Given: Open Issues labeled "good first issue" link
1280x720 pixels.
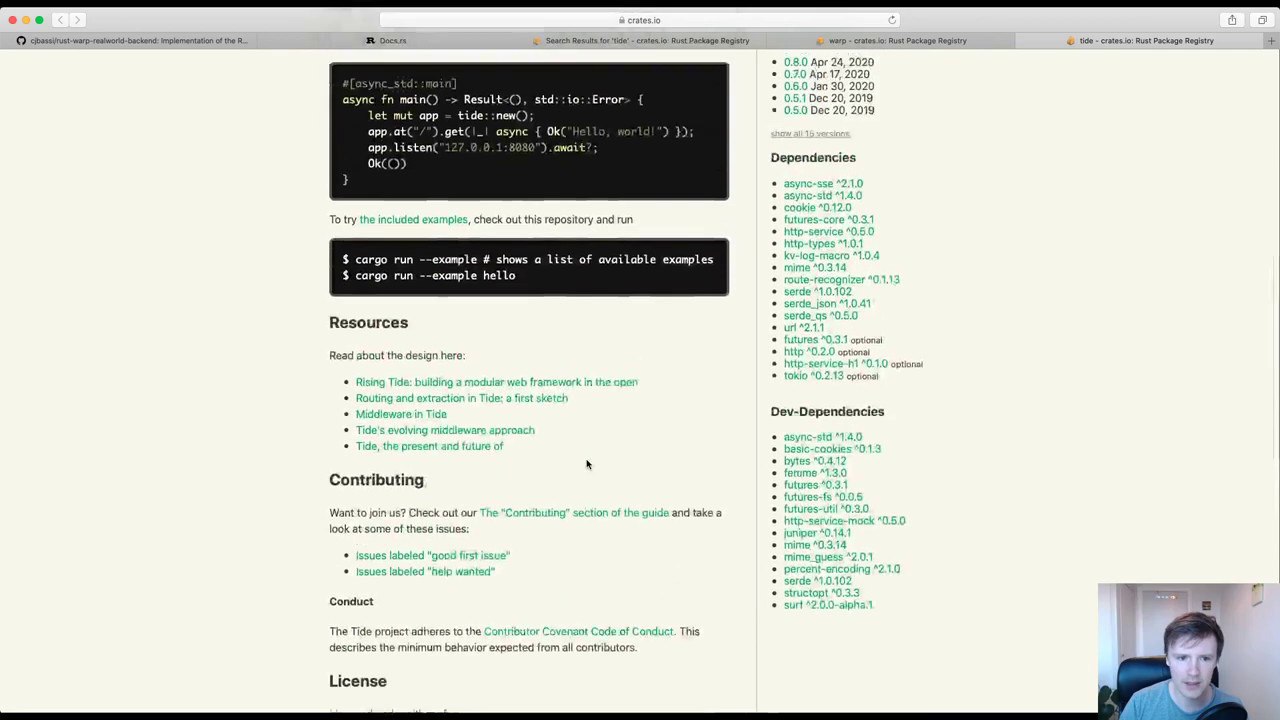Looking at the screenshot, I should click(432, 556).
